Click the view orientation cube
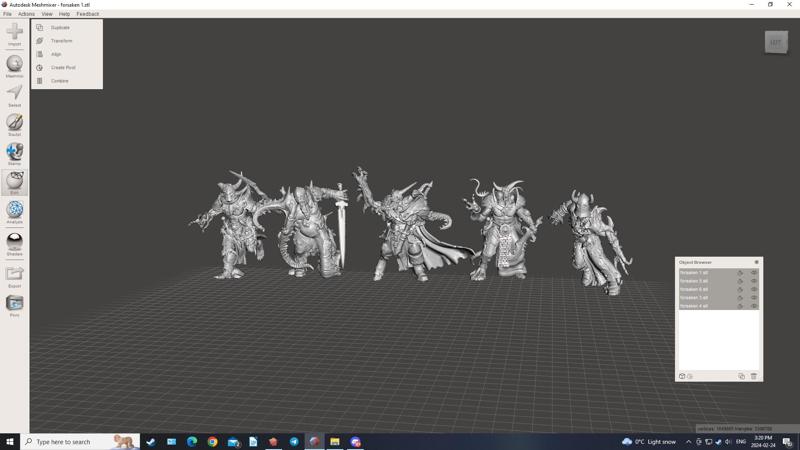The image size is (800, 450). pyautogui.click(x=776, y=42)
